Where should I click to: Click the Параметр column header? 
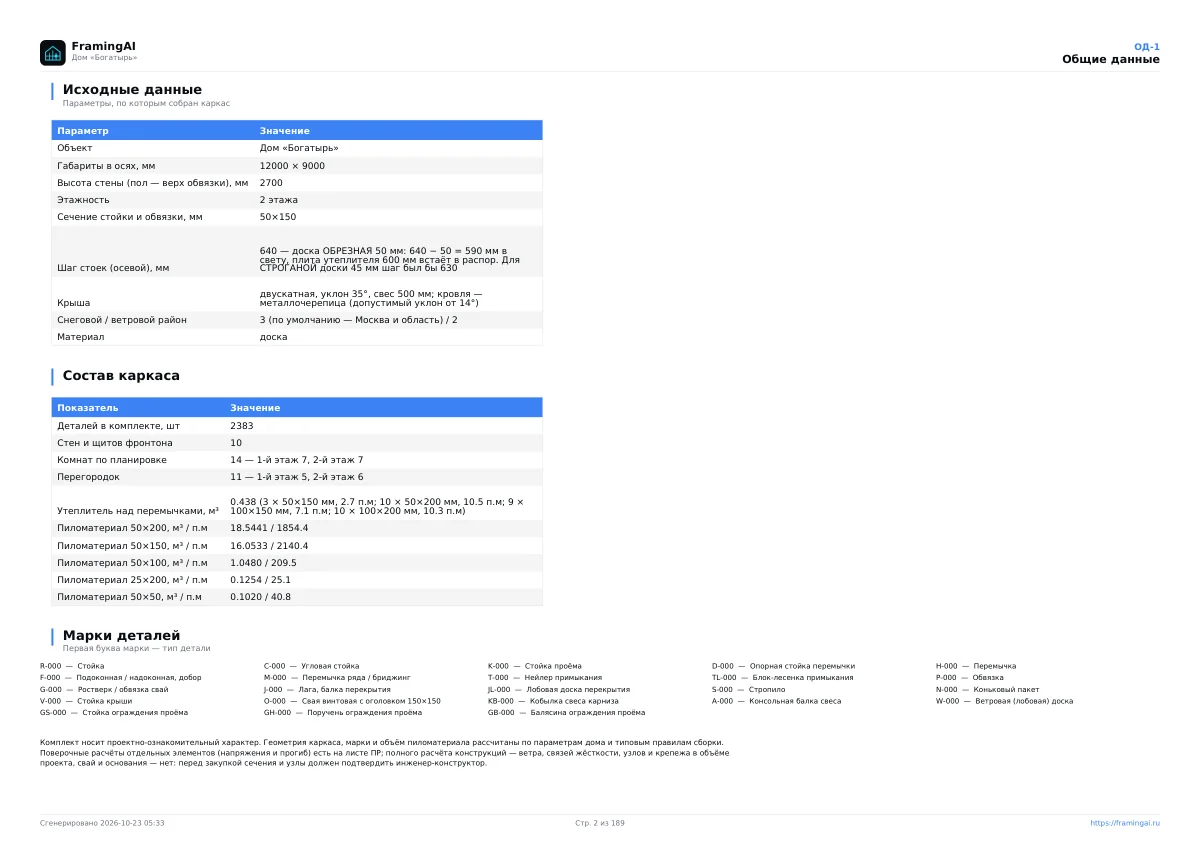(x=83, y=131)
